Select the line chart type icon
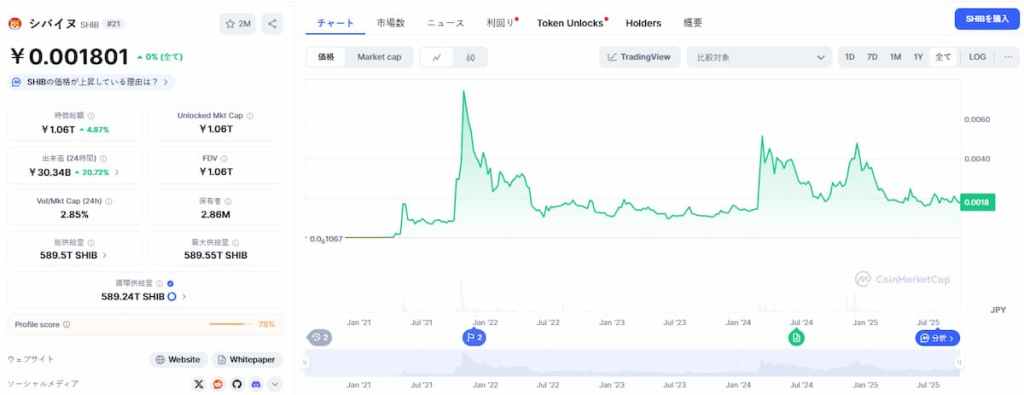Screen dimensions: 1024x395 click(x=438, y=57)
